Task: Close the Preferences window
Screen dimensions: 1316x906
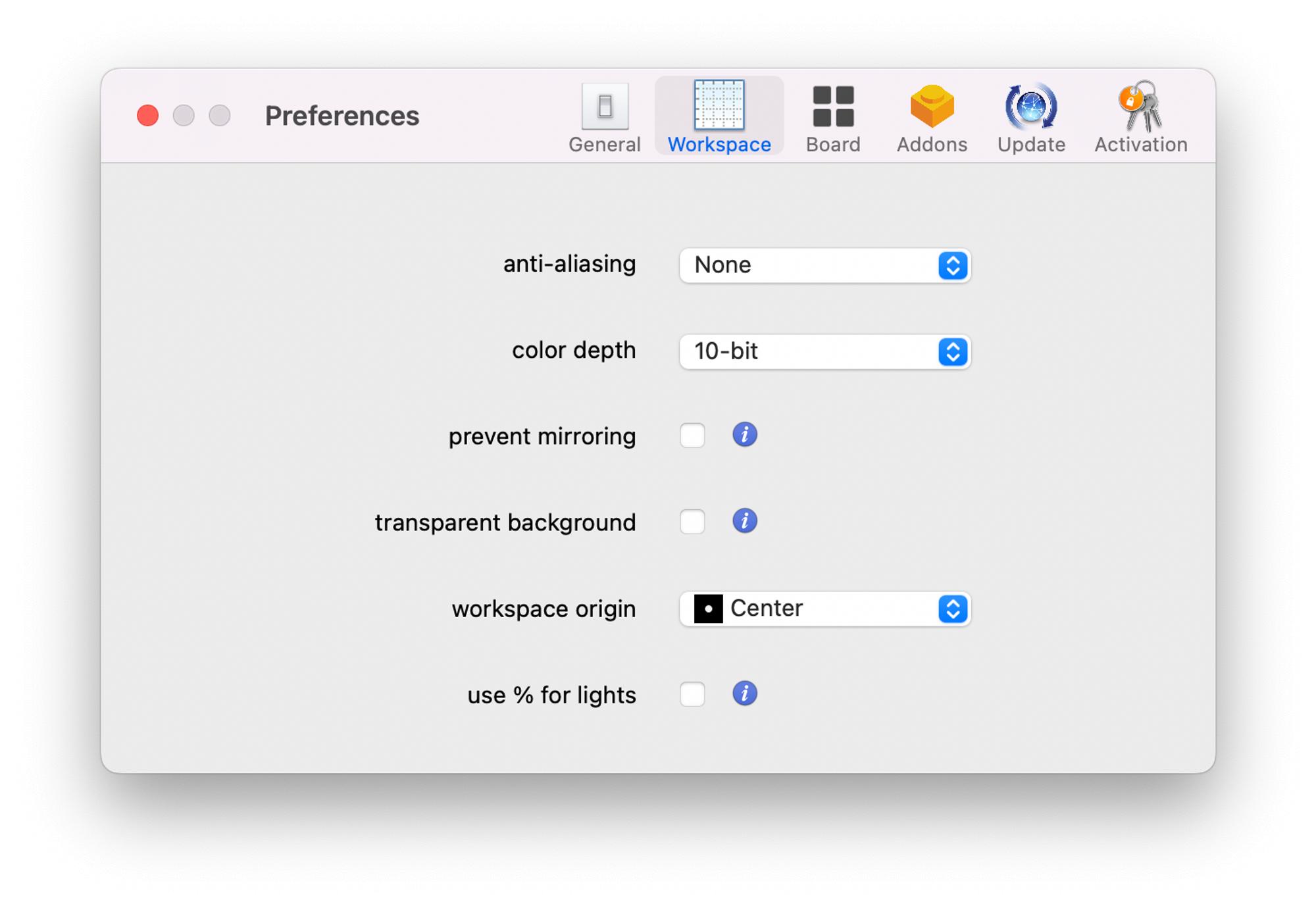Action: pyautogui.click(x=148, y=116)
